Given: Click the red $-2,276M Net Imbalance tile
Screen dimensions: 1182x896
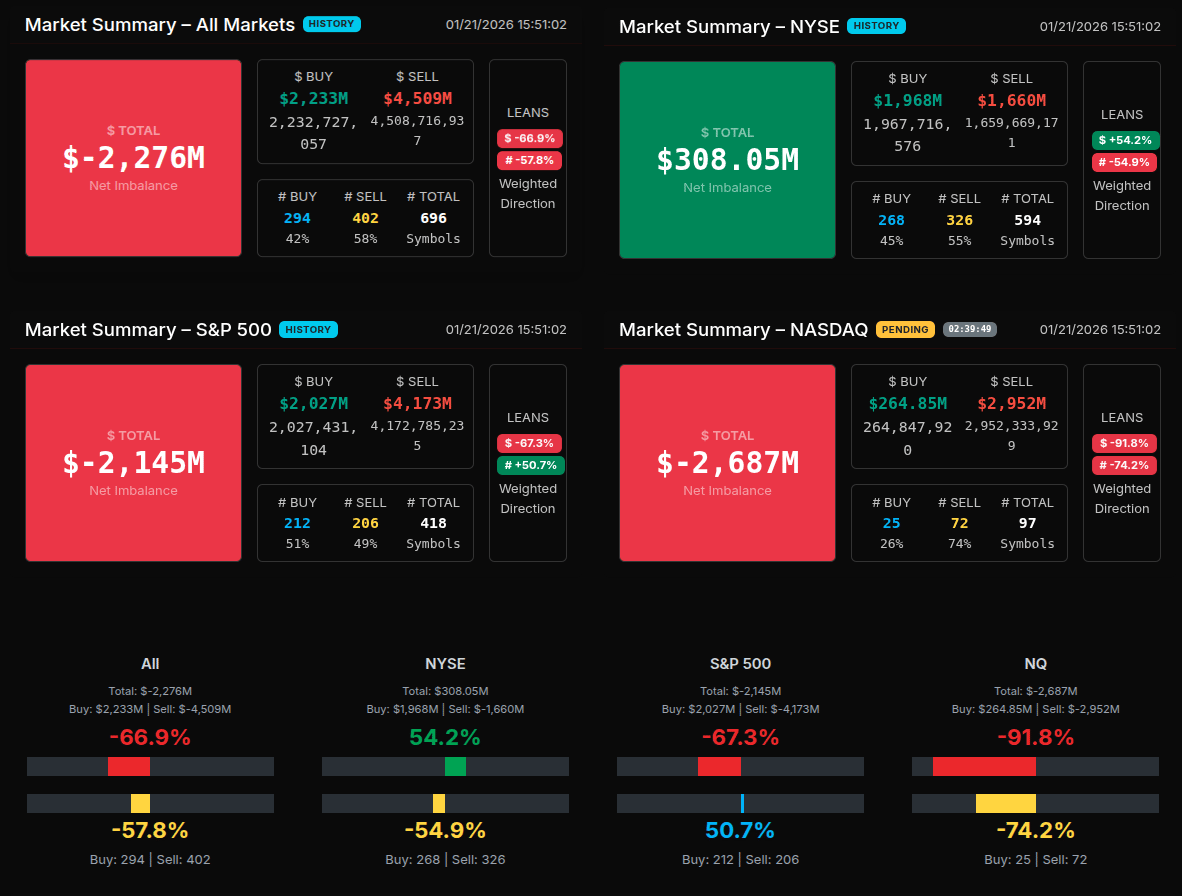Looking at the screenshot, I should coord(133,158).
